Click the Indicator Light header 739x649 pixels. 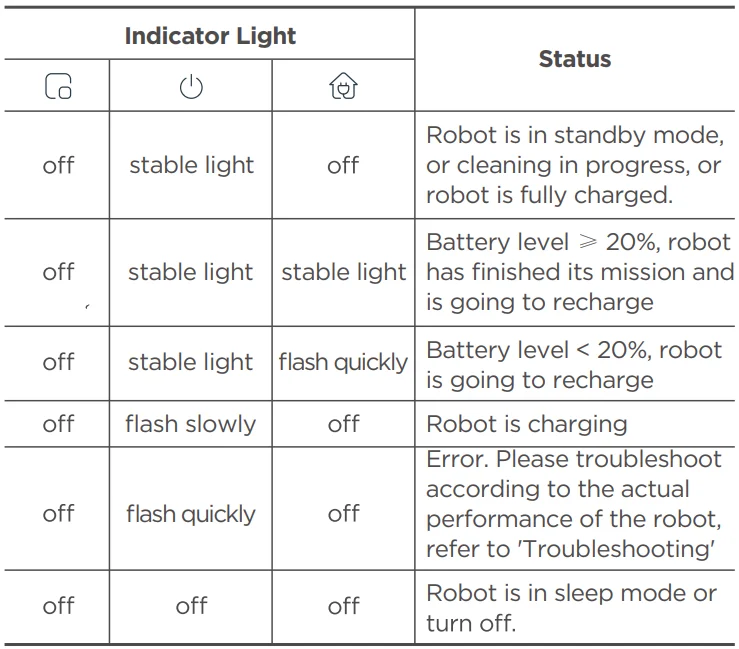point(210,36)
